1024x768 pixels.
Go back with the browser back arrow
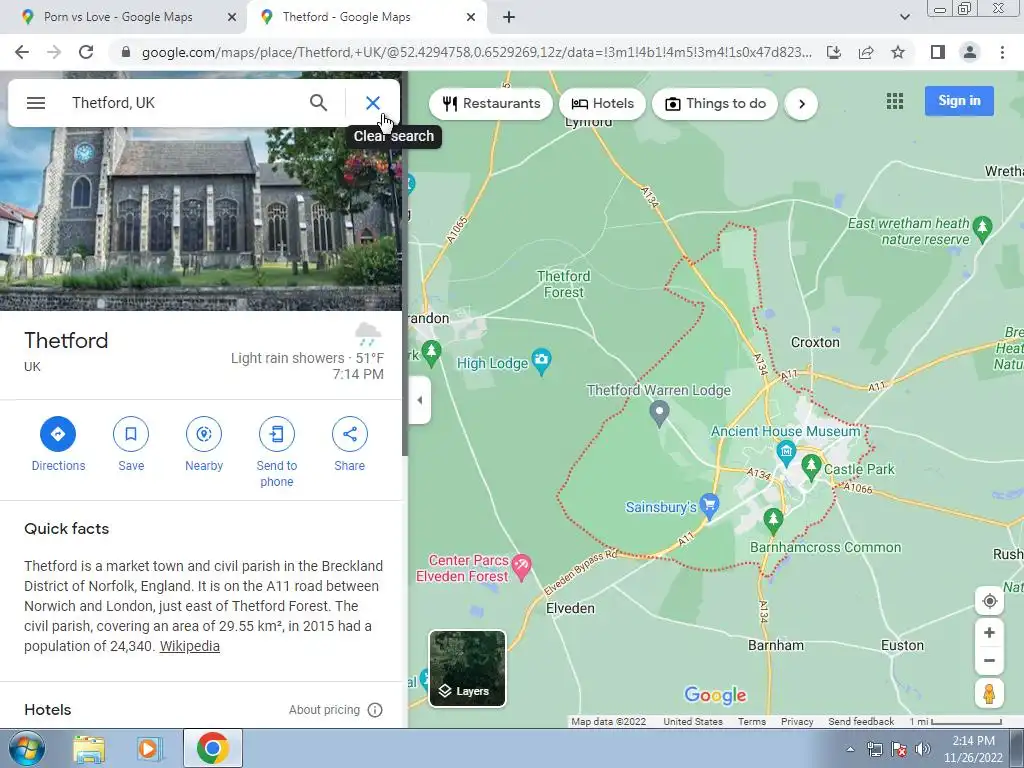pos(22,52)
